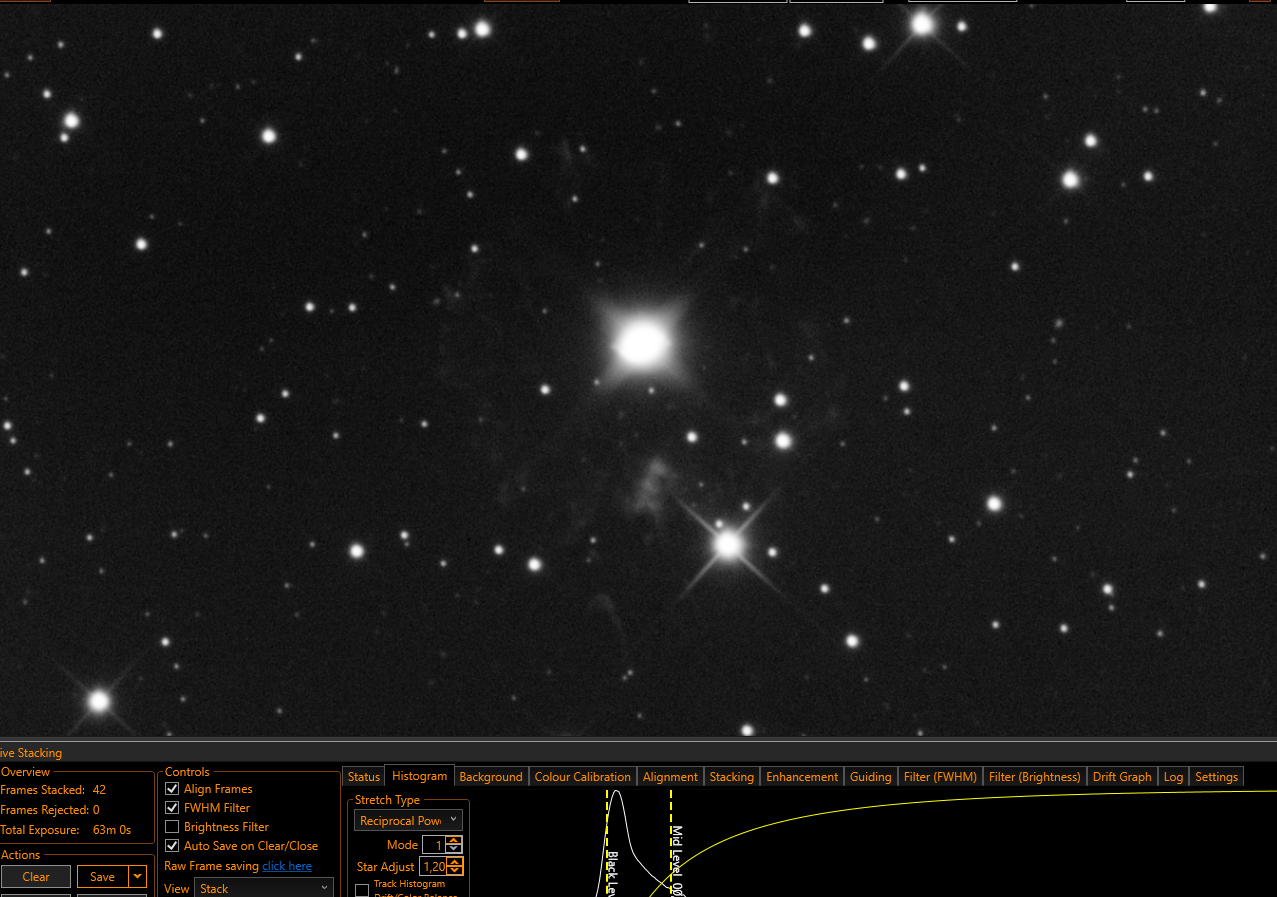Click the Black Level histogram marker line
Screen dimensions: 1277x897
click(x=607, y=842)
